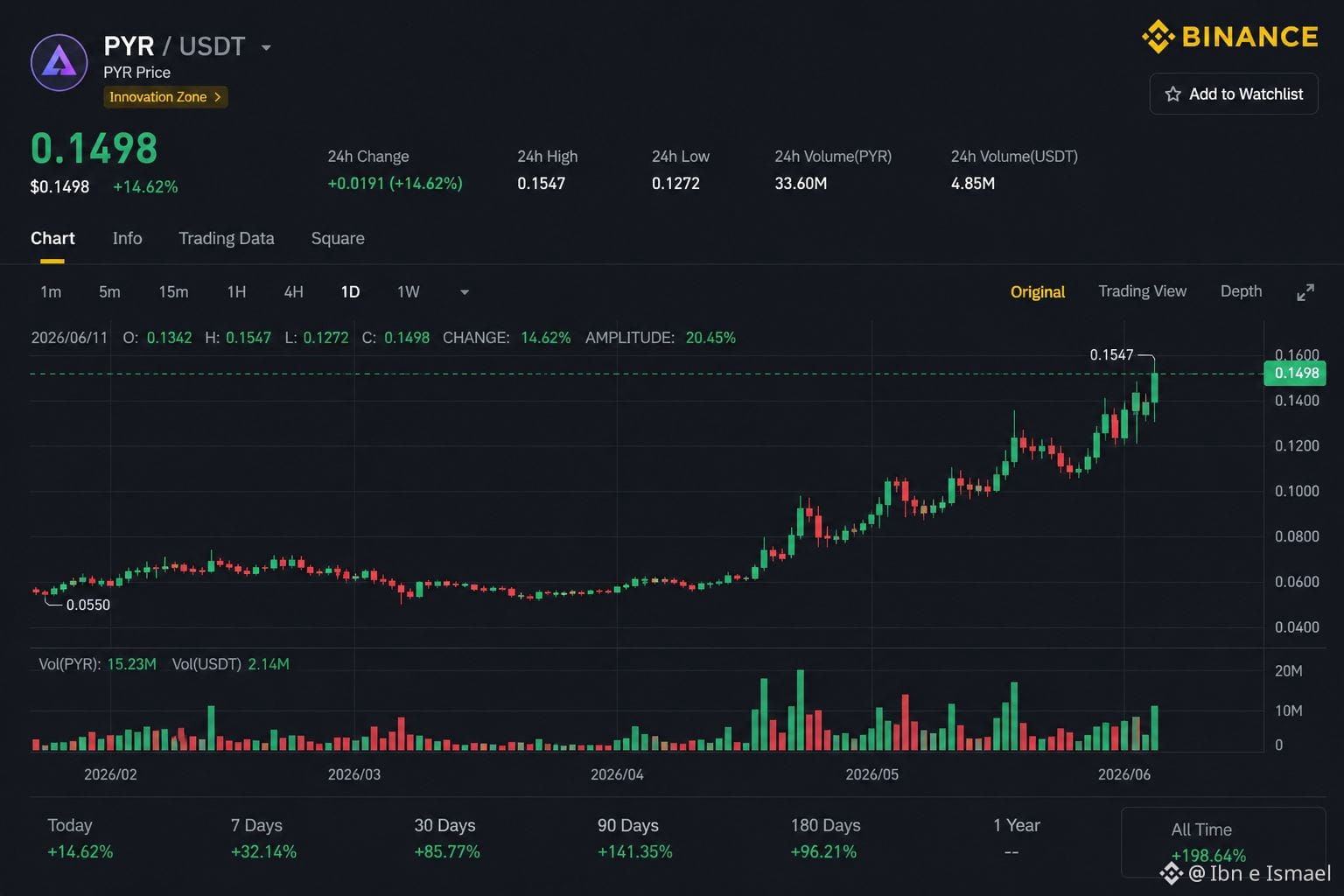Click the 24h Volume(PYR) 33.60M value
1344x896 pixels.
coord(801,183)
